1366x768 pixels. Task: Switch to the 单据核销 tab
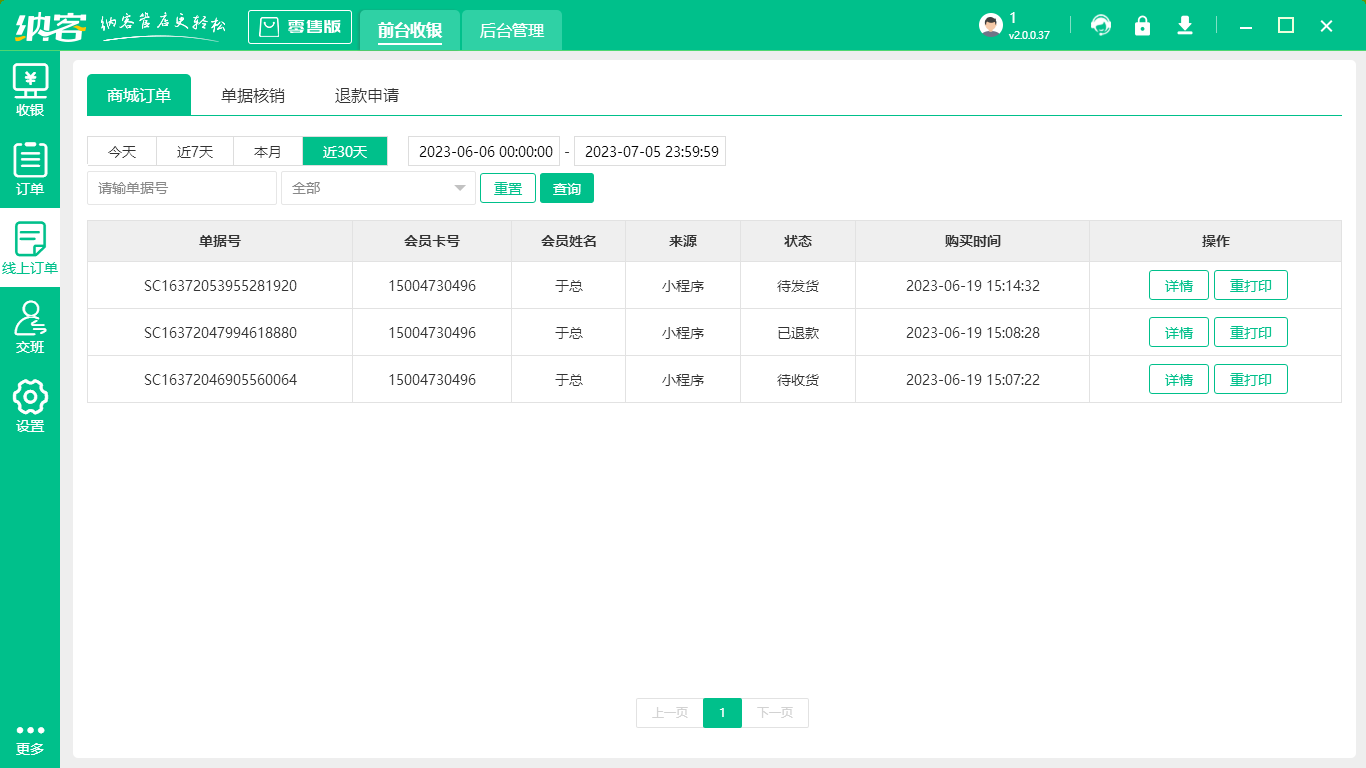(254, 94)
